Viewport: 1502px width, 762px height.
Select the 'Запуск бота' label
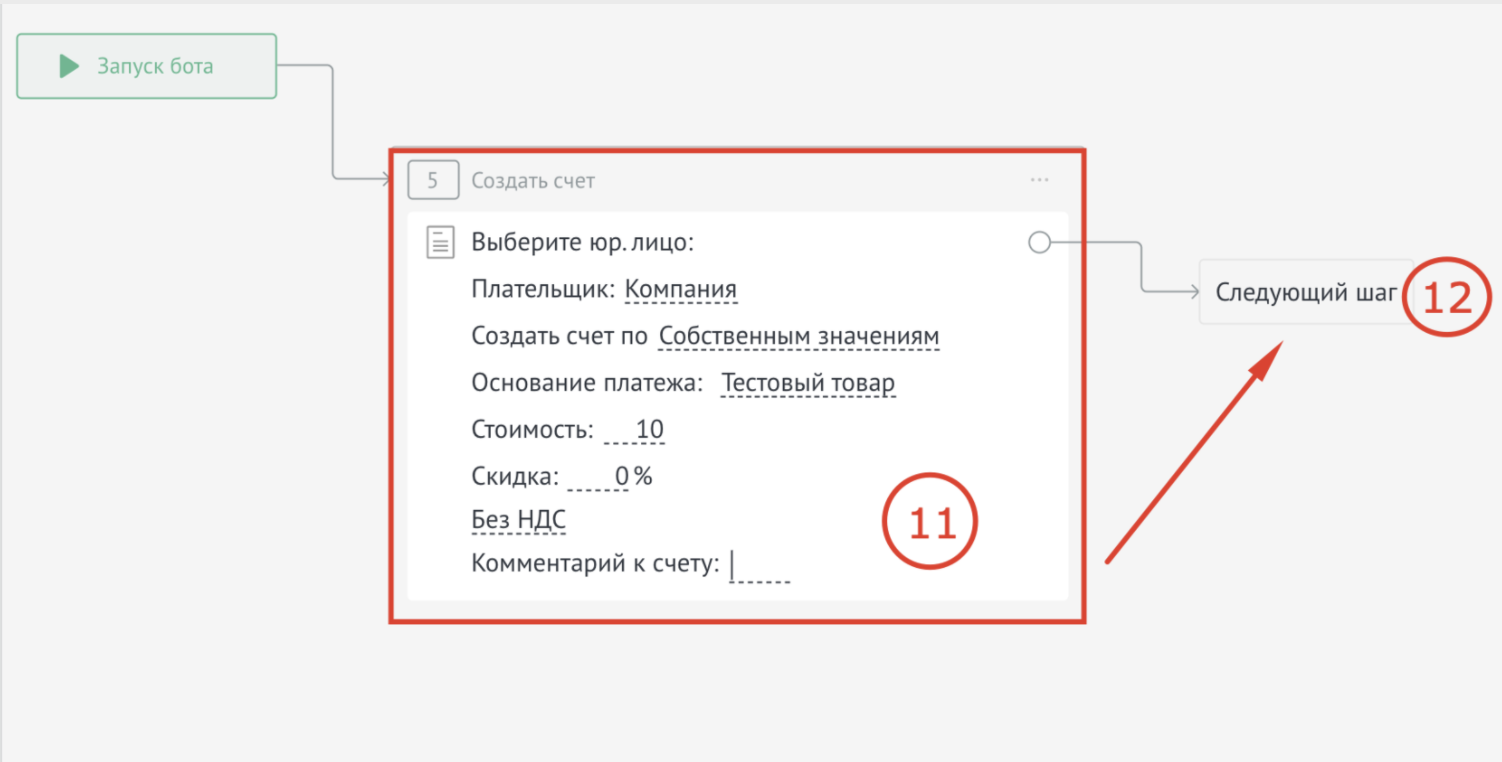pyautogui.click(x=155, y=67)
